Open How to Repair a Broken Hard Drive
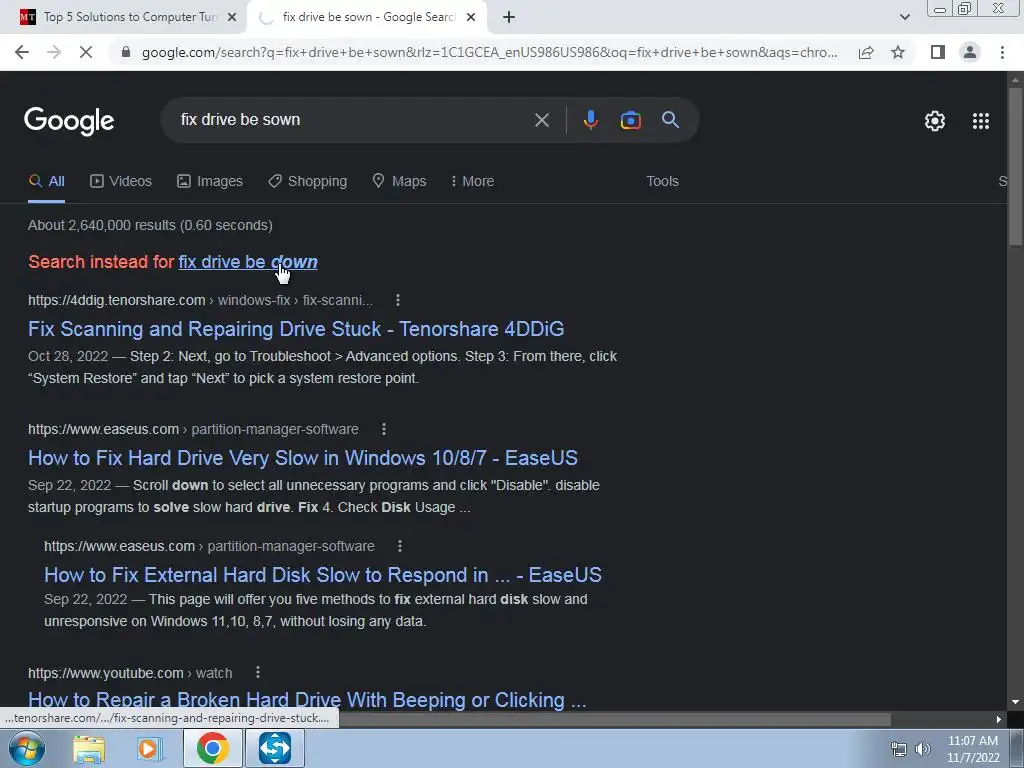 click(307, 699)
